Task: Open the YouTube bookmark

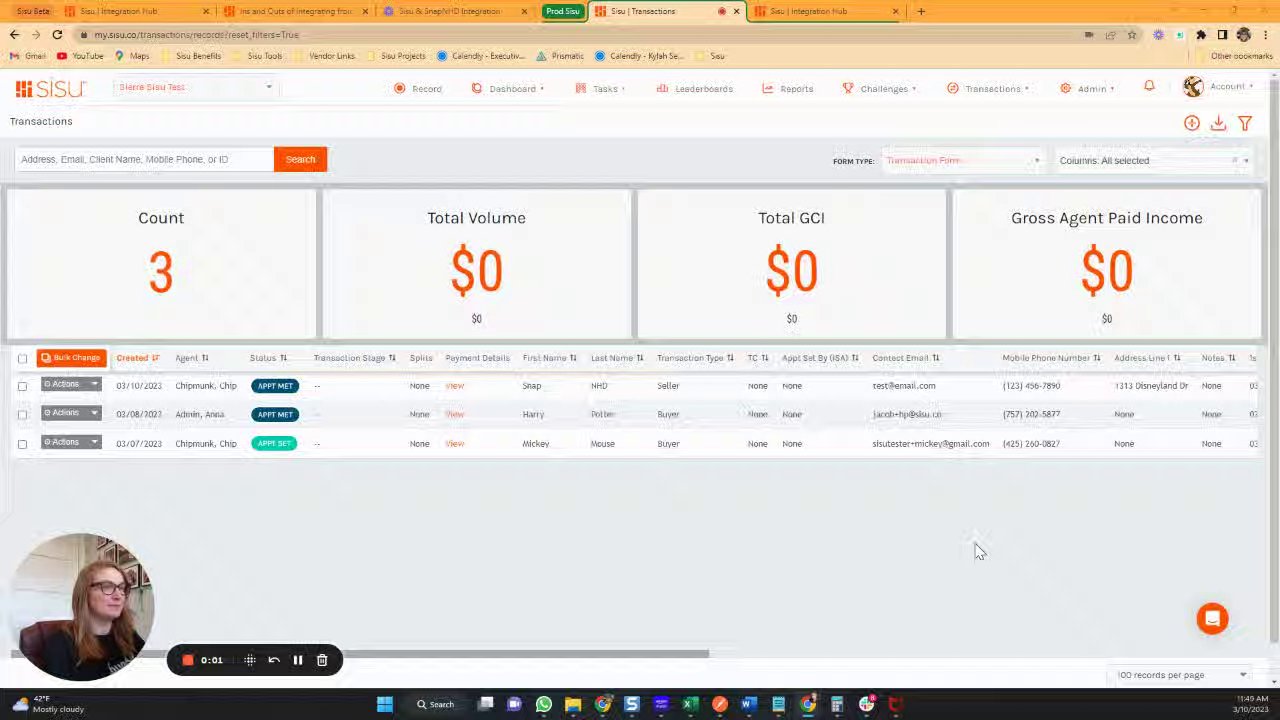Action: 80,56
